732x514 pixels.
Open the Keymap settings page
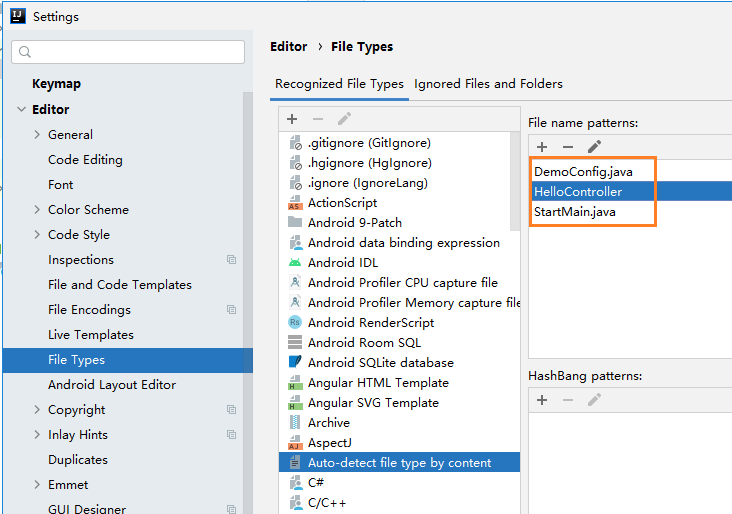[x=56, y=84]
